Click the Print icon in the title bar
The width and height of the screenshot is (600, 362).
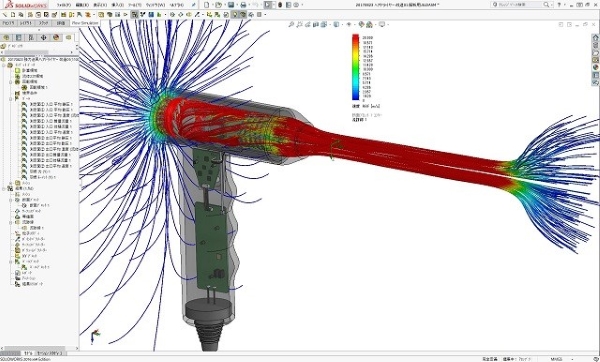243,5
